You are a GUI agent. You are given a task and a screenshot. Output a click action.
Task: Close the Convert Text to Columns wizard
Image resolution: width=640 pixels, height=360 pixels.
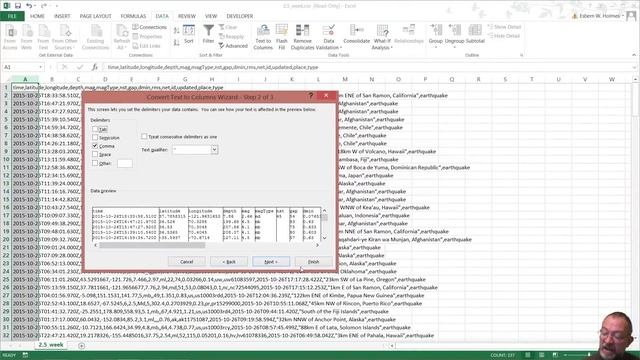point(326,96)
